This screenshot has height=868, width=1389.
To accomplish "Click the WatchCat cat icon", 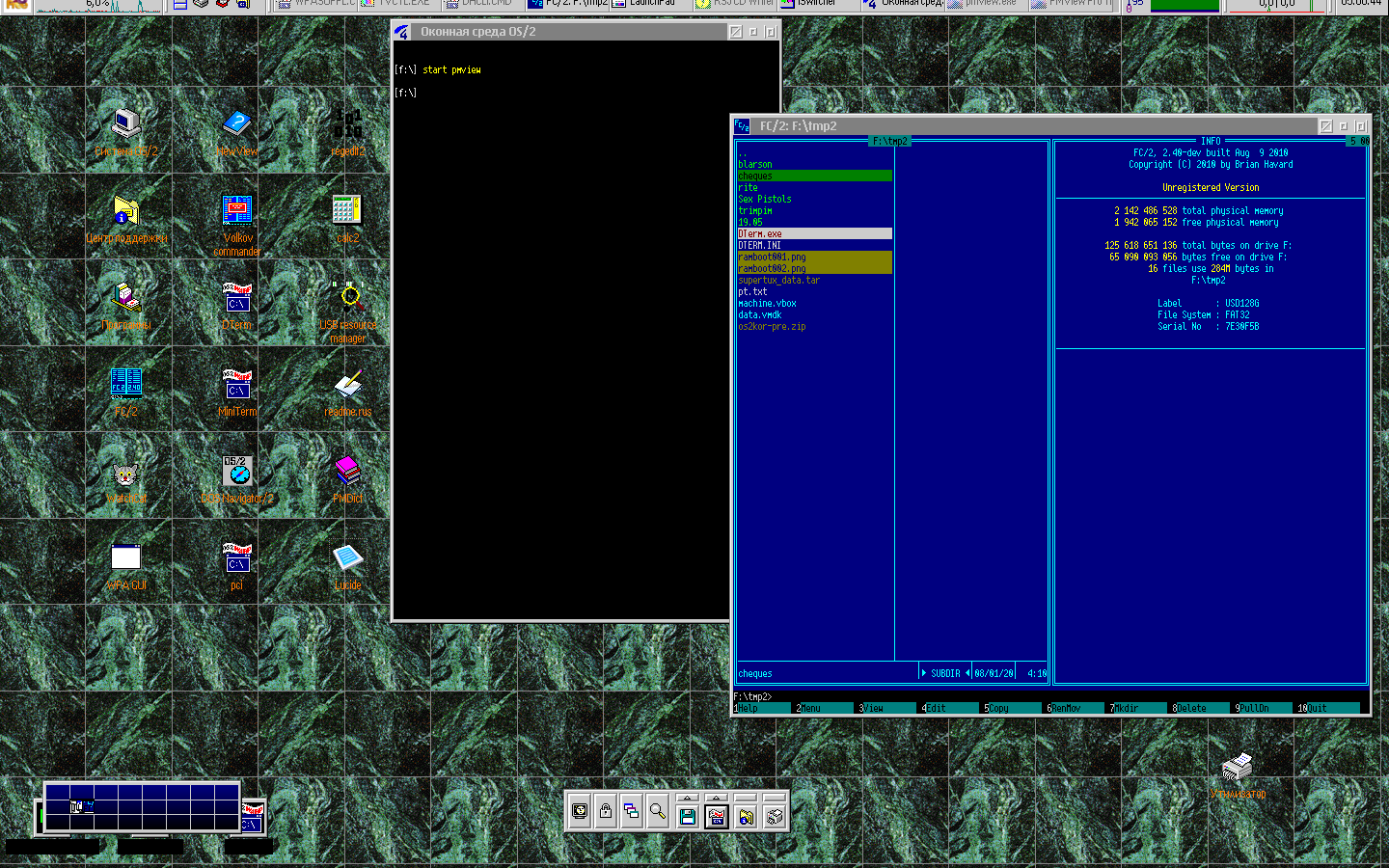I will coord(125,474).
